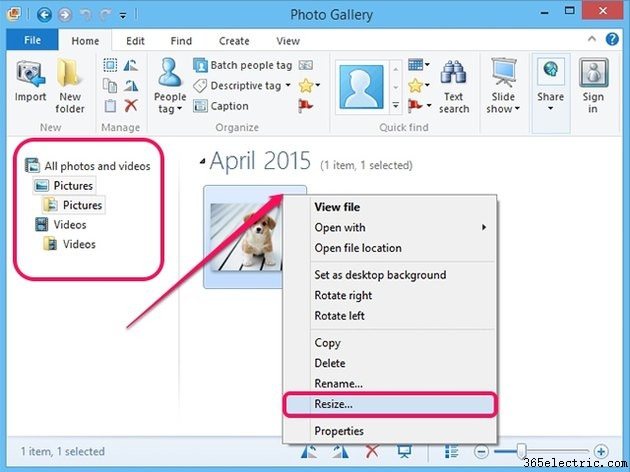Switch to the Create ribbon tab
Screen dimensions: 630x472
pos(234,41)
